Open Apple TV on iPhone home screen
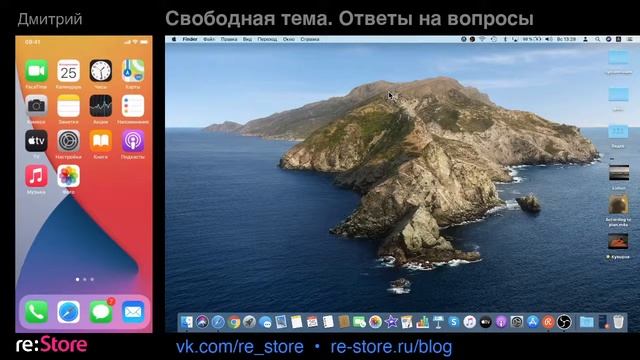The width and height of the screenshot is (640, 360). point(36,141)
